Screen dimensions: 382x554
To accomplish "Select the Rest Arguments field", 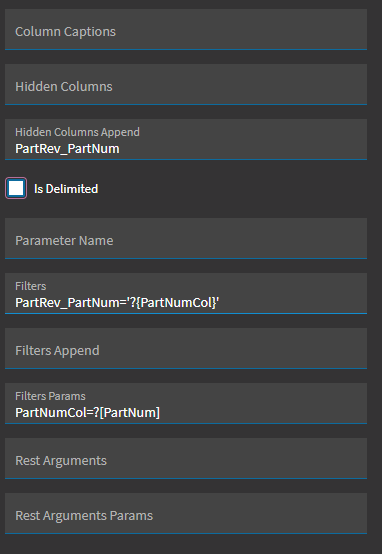I will [186, 459].
